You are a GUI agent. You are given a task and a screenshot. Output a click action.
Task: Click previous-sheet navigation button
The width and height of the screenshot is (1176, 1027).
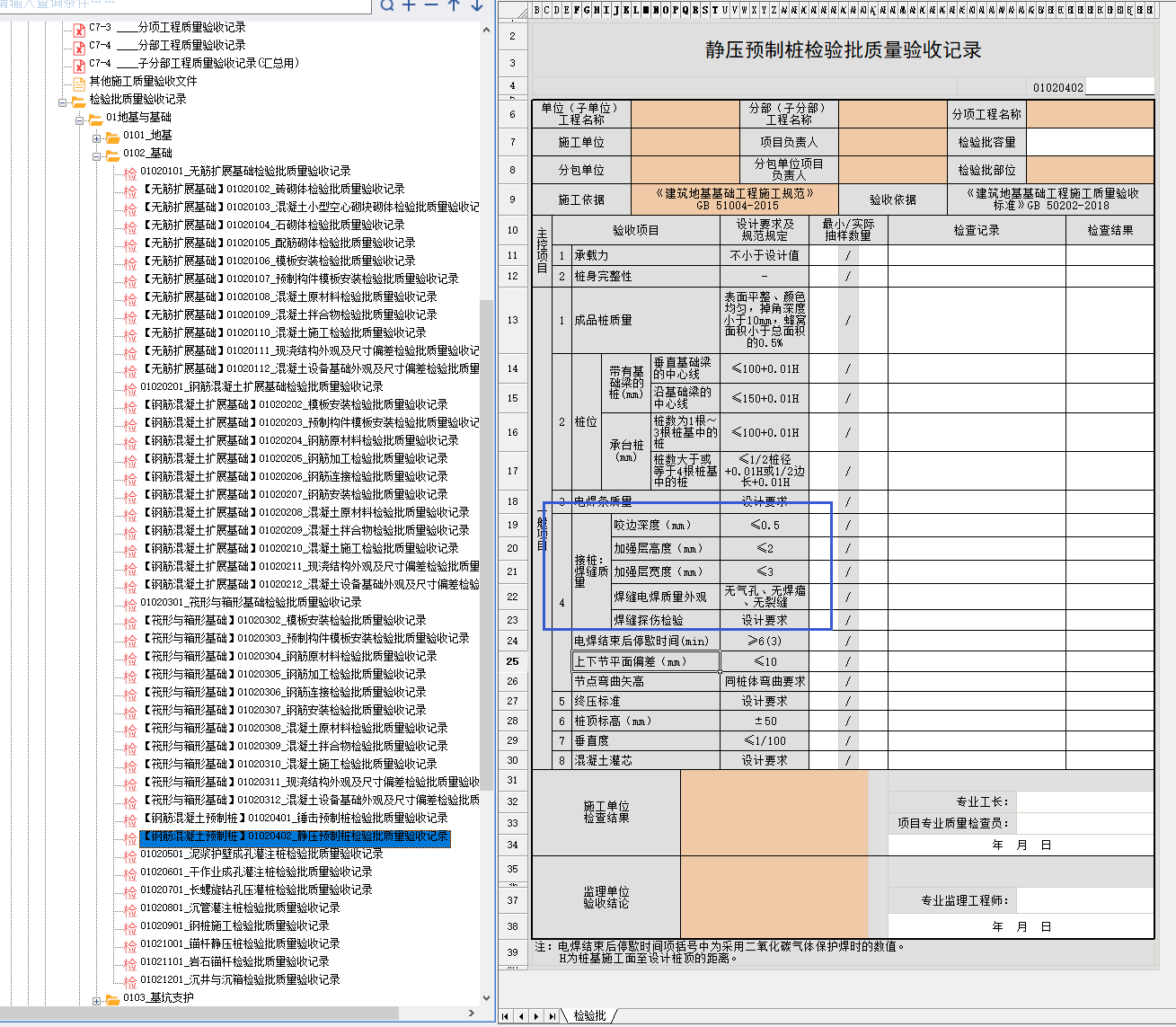521,1016
